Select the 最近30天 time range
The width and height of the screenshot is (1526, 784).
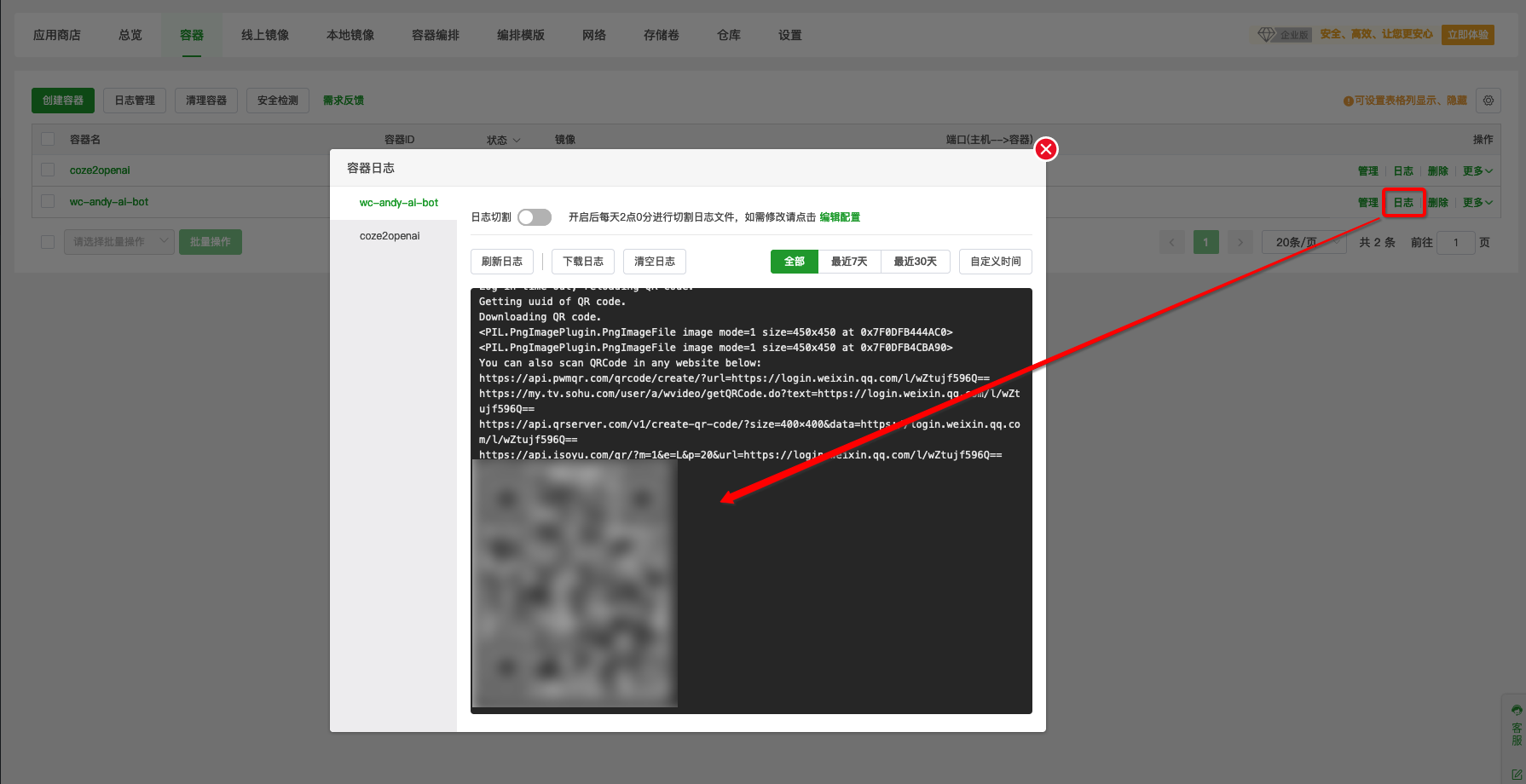pos(916,262)
